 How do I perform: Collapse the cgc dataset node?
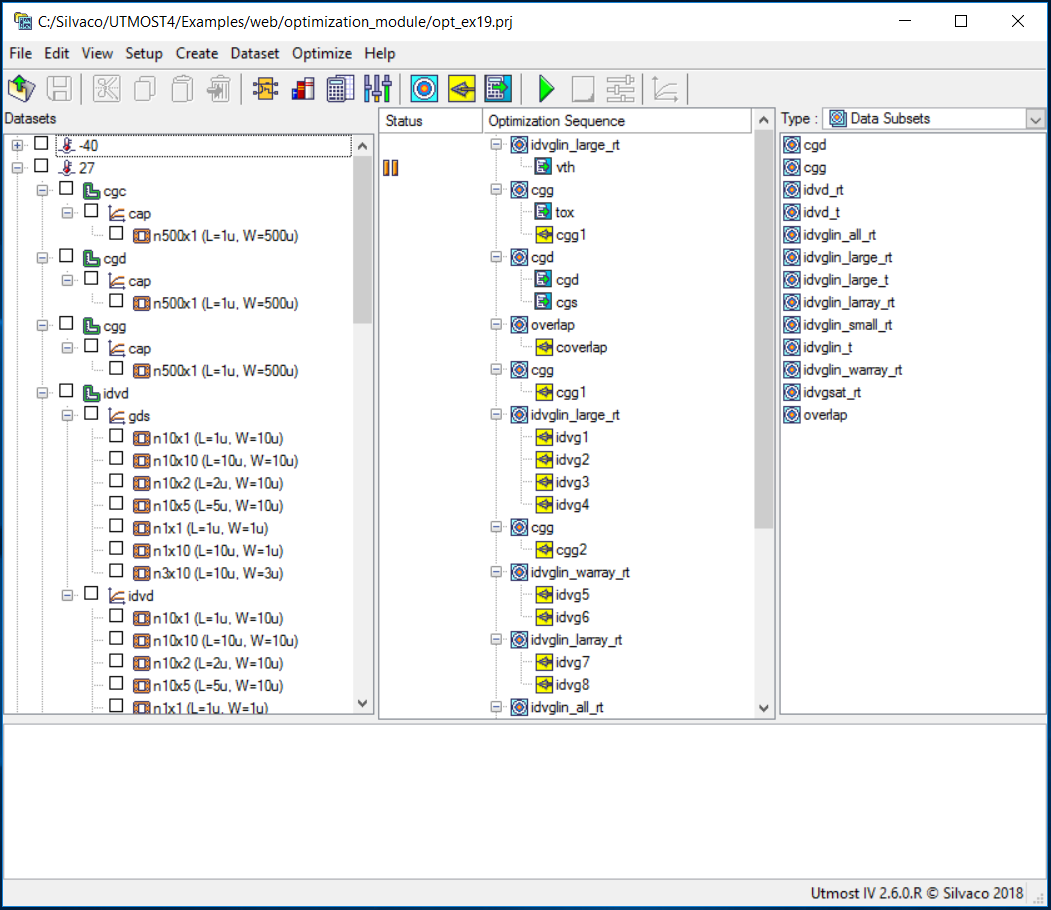coord(42,190)
